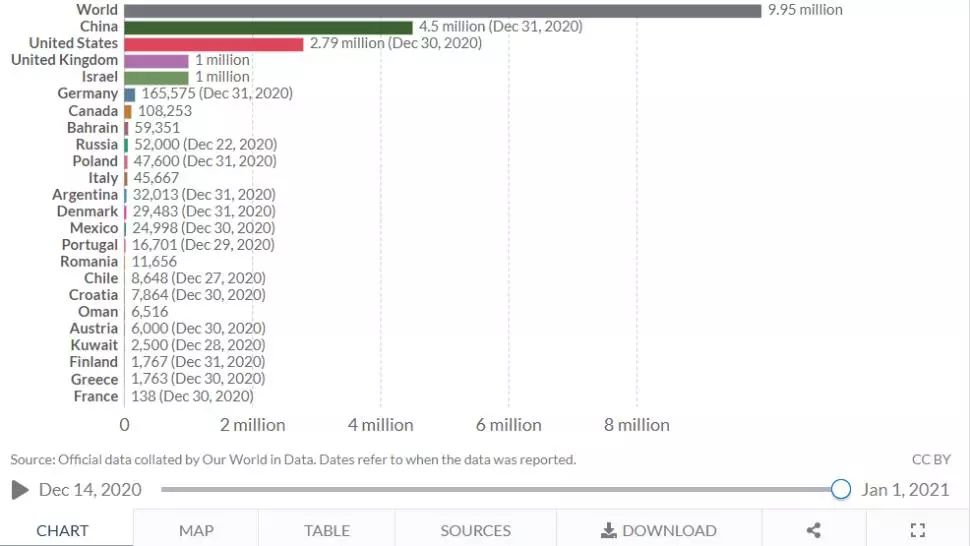Click the World gray bar

(442, 10)
